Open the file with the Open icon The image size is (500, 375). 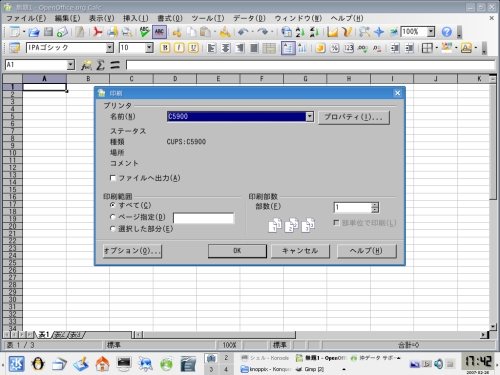[x=34, y=32]
